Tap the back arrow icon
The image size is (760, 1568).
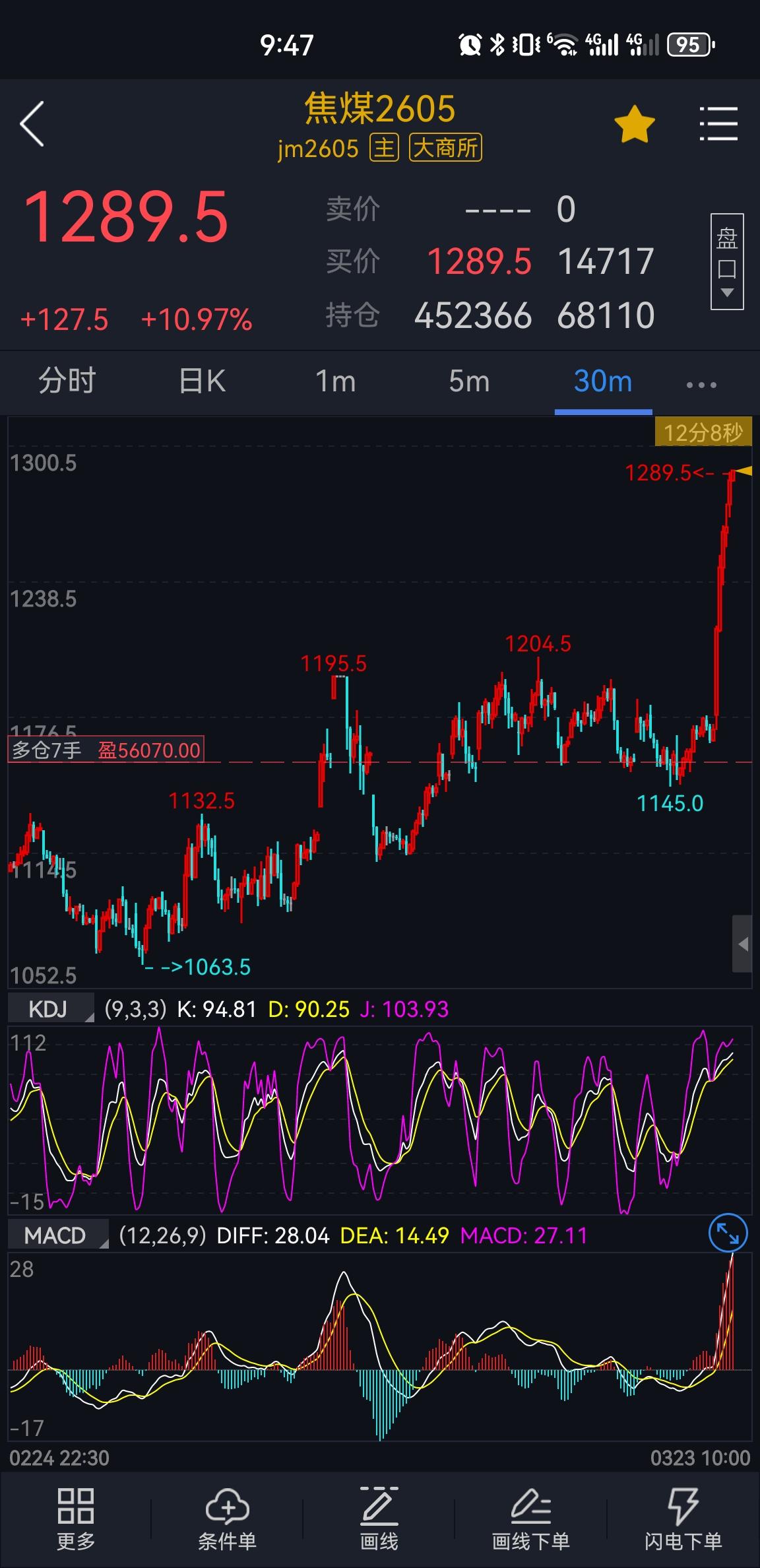click(32, 123)
